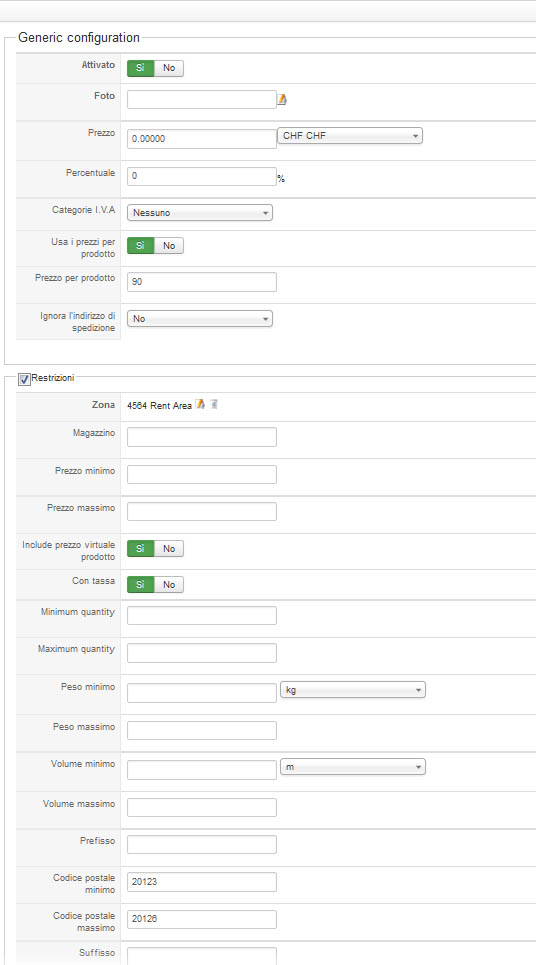
Task: Uncheck the Restrizioni checkbox
Action: [24, 379]
